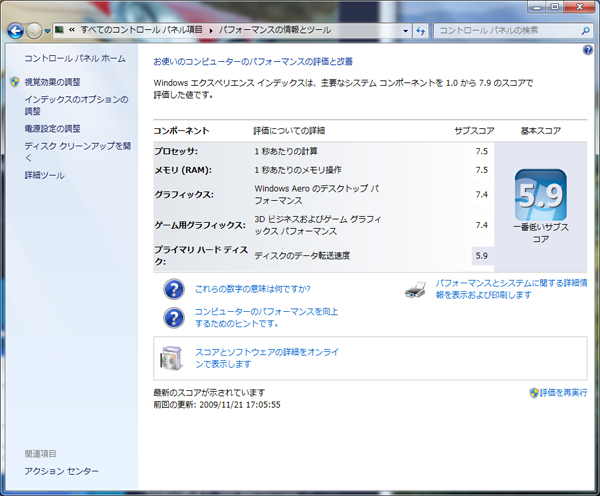Image resolution: width=600 pixels, height=496 pixels.
Task: Click the お使いのコンピューターのパフォーマンスの評価と改善 heading
Action: (x=253, y=62)
